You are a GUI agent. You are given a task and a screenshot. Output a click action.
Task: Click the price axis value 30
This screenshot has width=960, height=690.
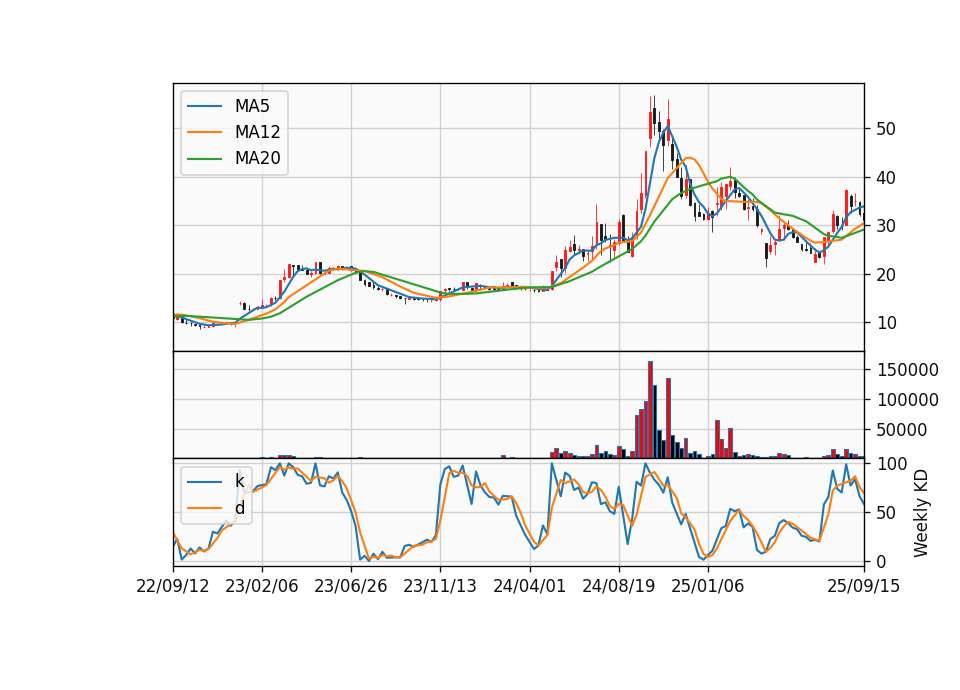click(x=886, y=226)
